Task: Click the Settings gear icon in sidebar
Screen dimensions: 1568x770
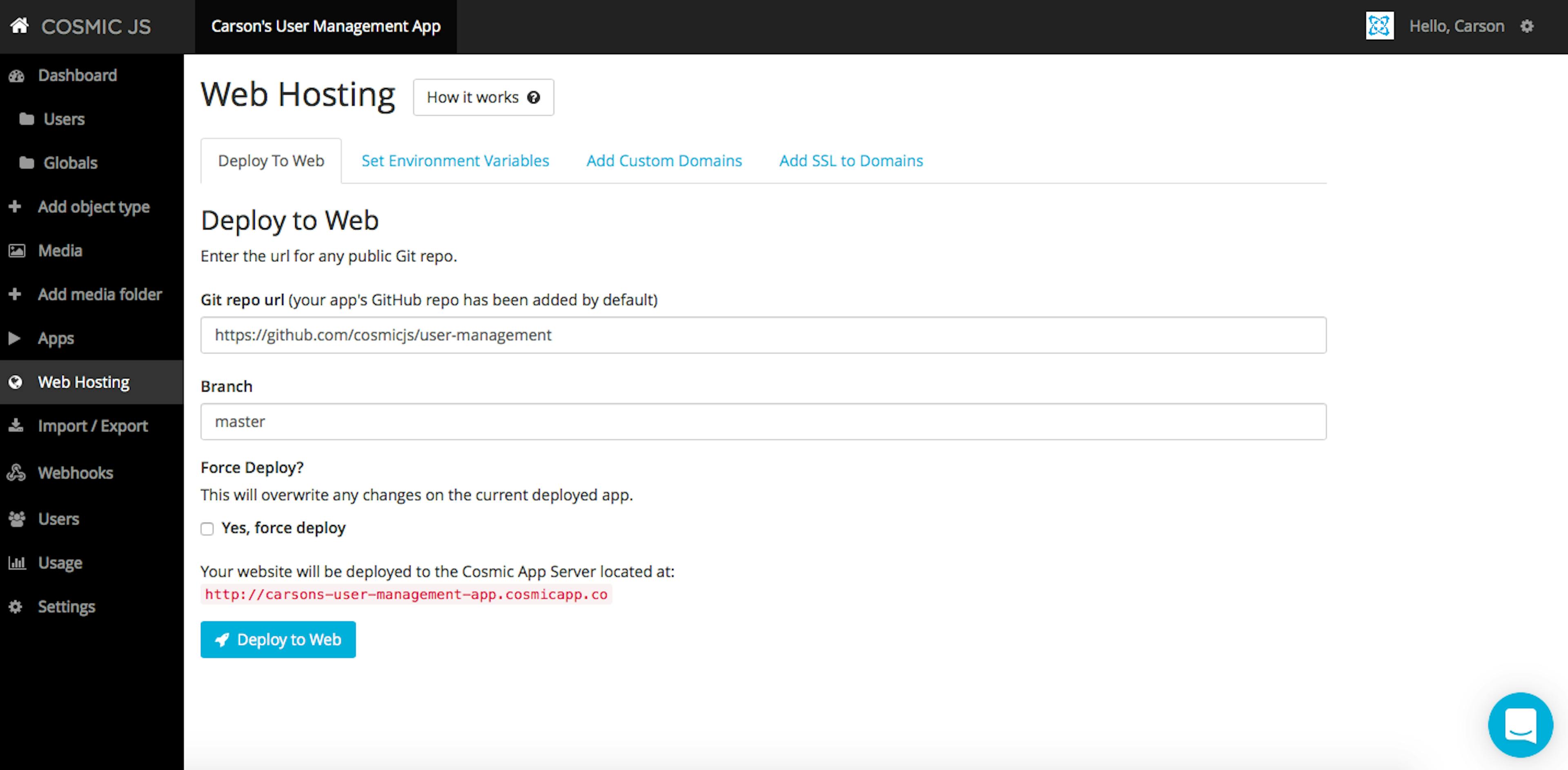Action: (x=15, y=606)
